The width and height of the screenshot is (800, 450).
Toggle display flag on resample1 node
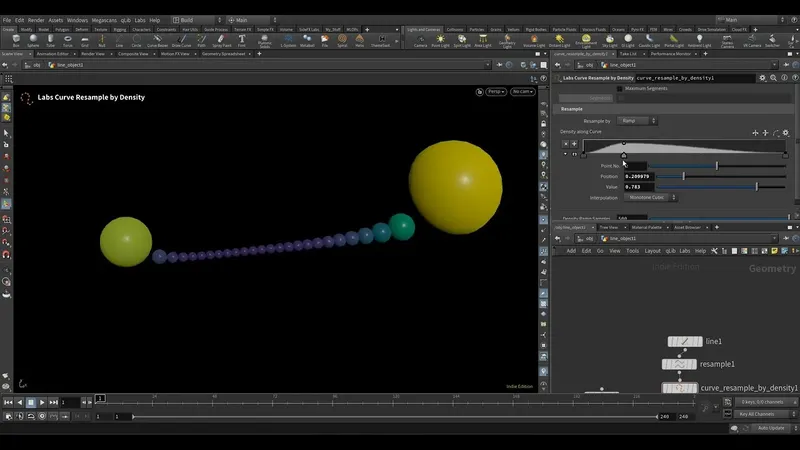tap(692, 364)
